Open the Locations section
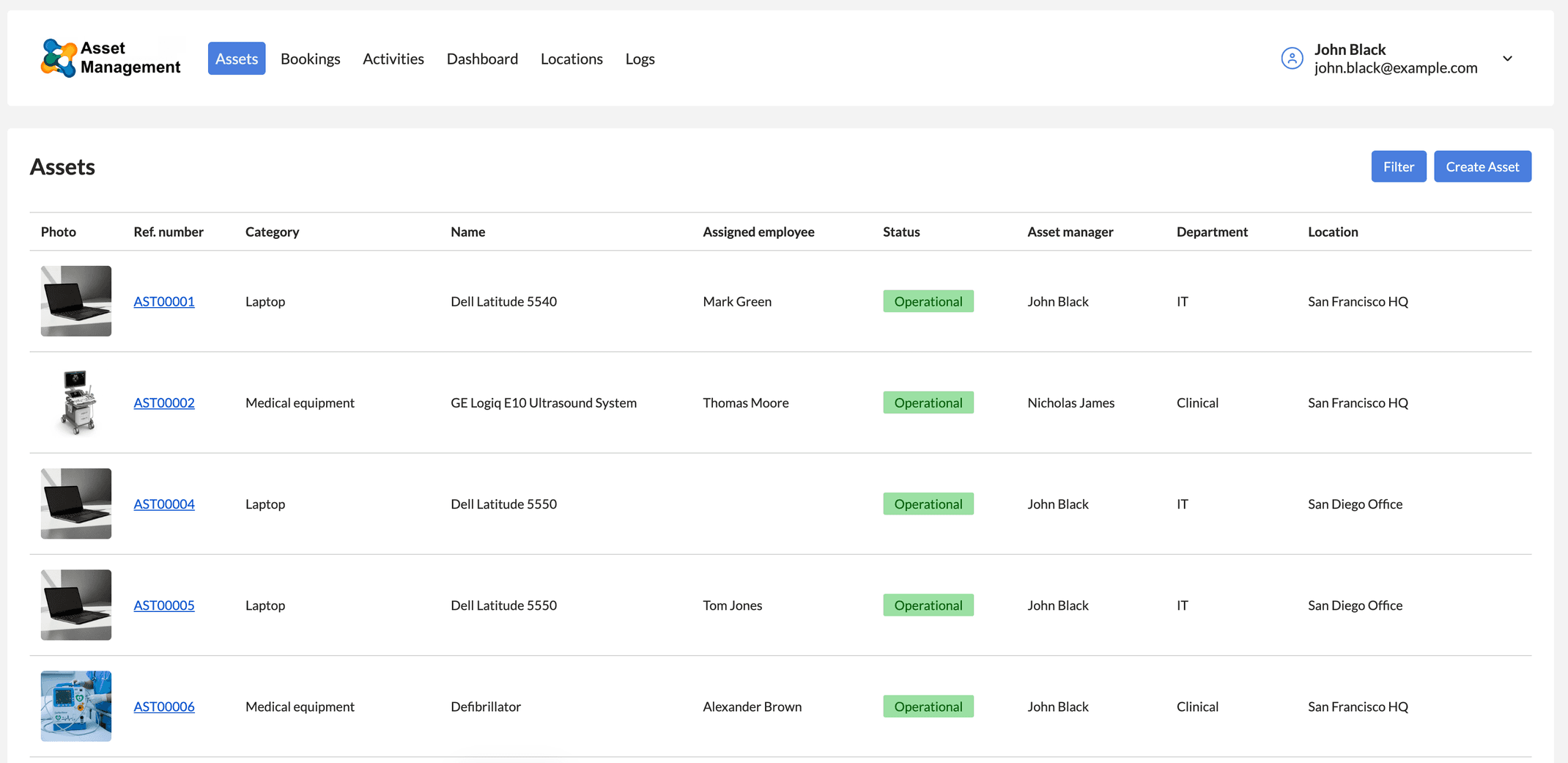This screenshot has width=1568, height=763. (572, 59)
